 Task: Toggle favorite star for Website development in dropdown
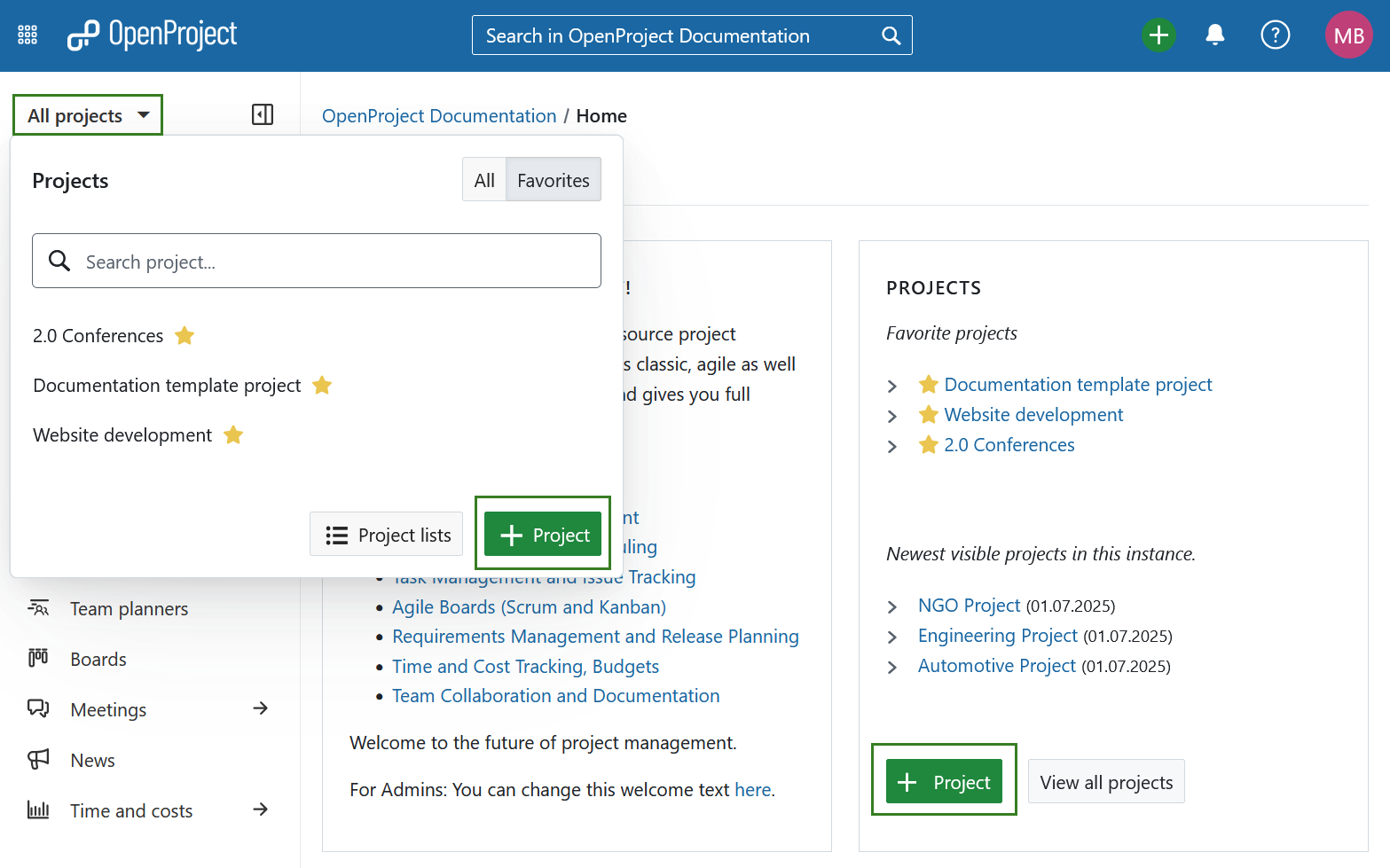coord(233,434)
